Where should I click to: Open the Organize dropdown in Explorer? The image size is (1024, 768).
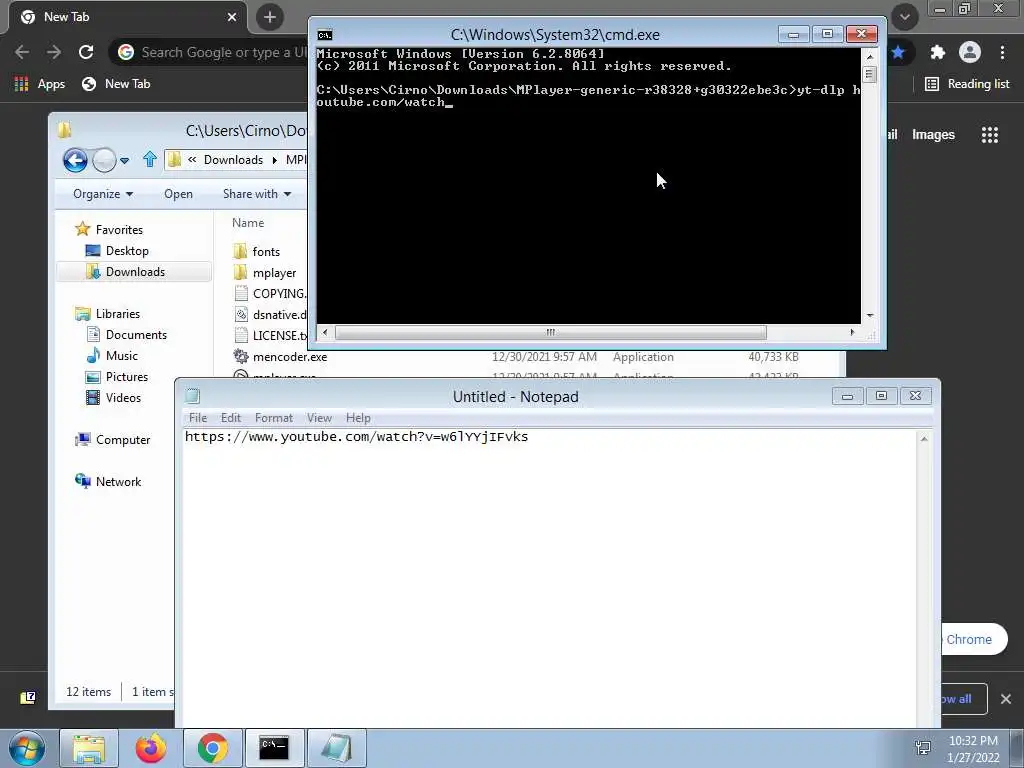pos(103,194)
